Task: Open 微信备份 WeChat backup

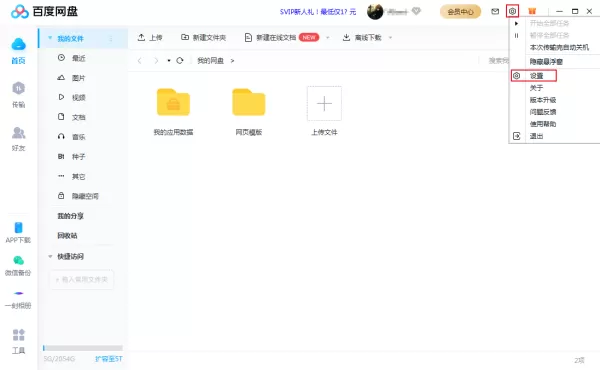Action: pyautogui.click(x=18, y=266)
